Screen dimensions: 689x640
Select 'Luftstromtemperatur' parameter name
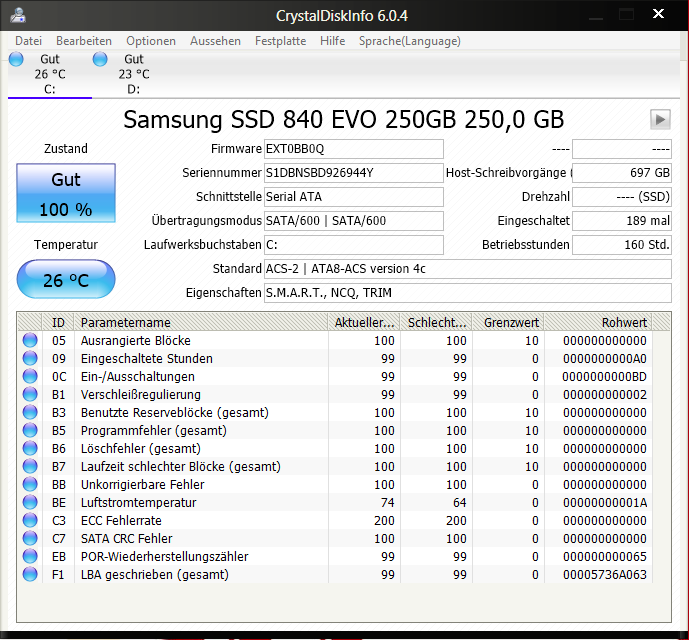(138, 503)
